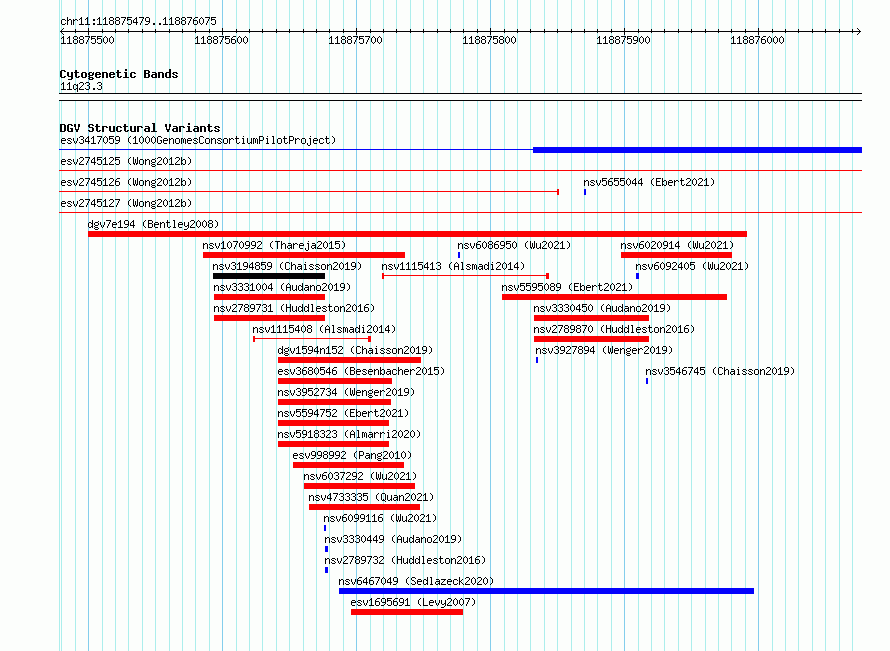The width and height of the screenshot is (890, 651).
Task: Click esv3680546 (Besenbacher2015) label
Action: click(361, 371)
